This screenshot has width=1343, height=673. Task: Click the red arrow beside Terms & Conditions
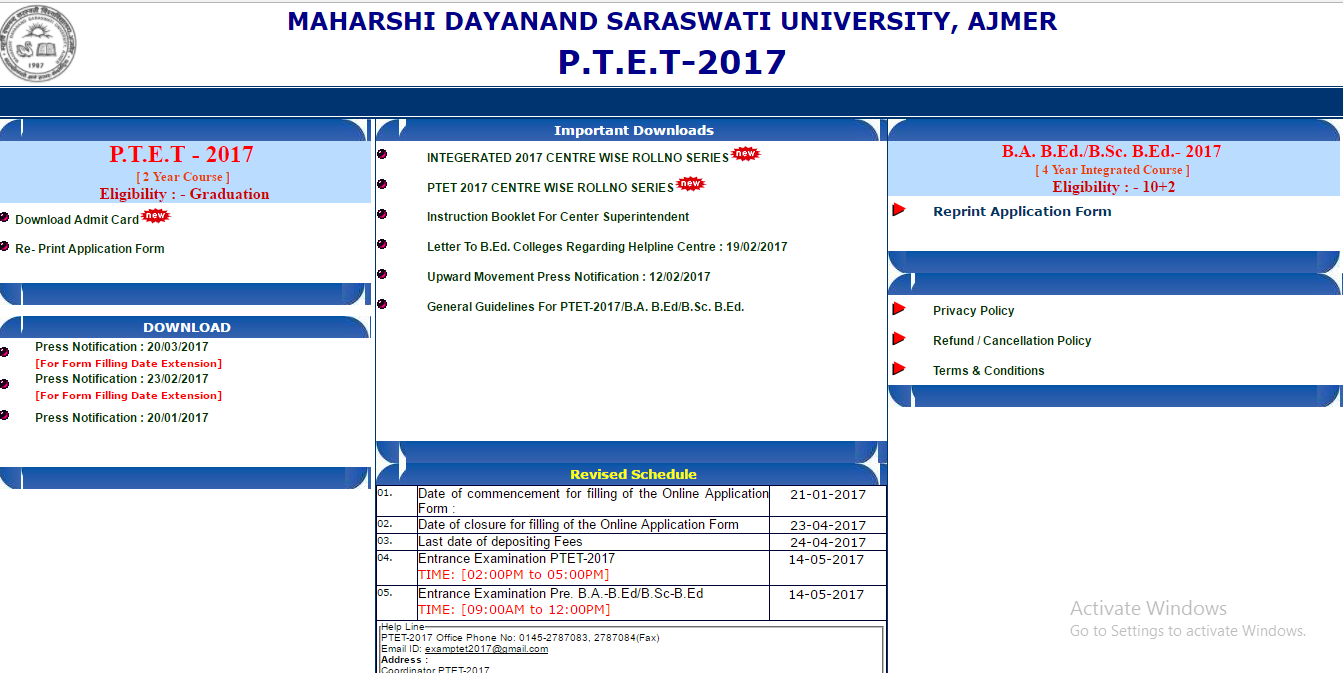point(899,369)
